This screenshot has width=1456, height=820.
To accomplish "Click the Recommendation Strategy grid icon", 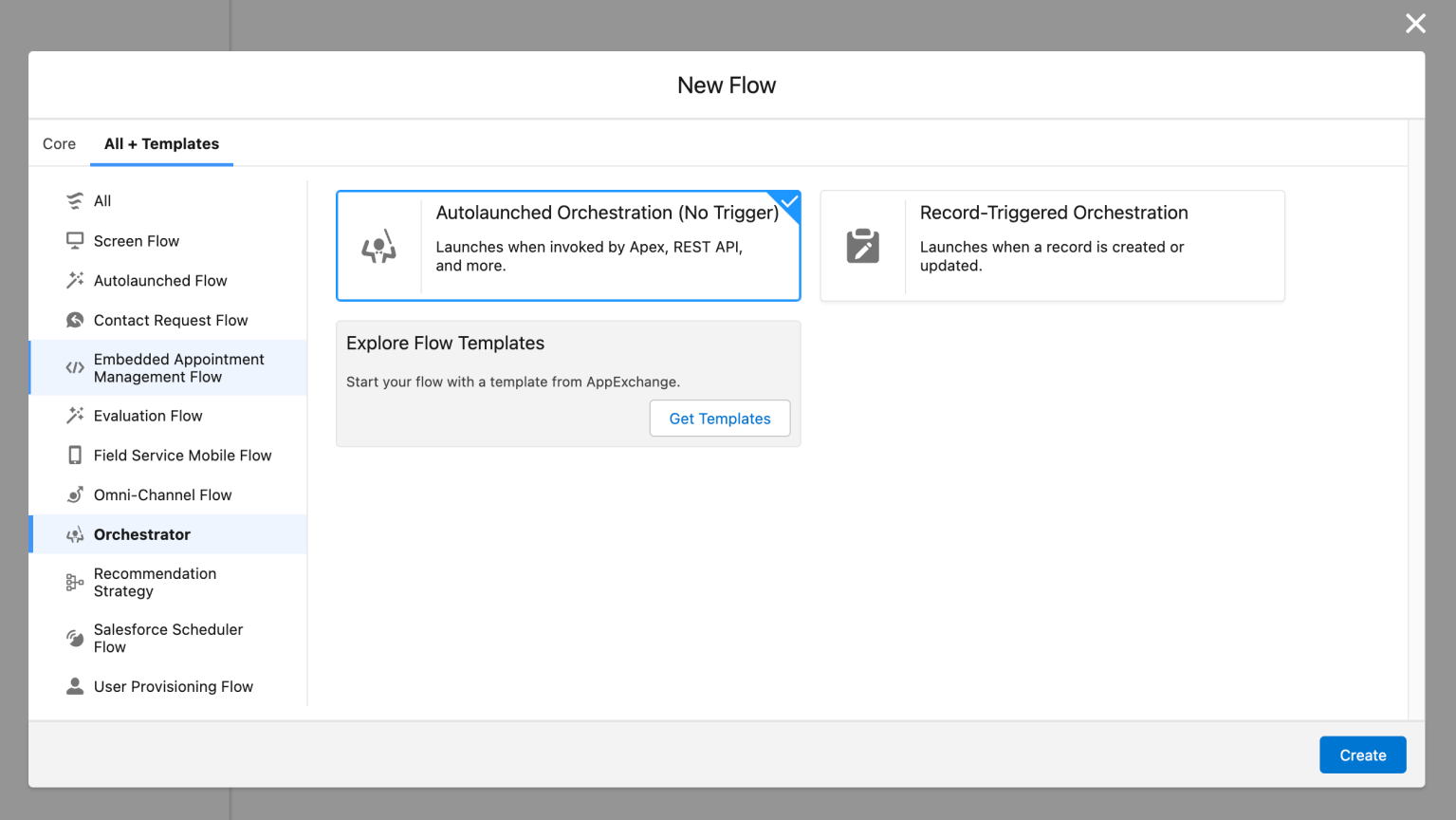I will (x=75, y=582).
